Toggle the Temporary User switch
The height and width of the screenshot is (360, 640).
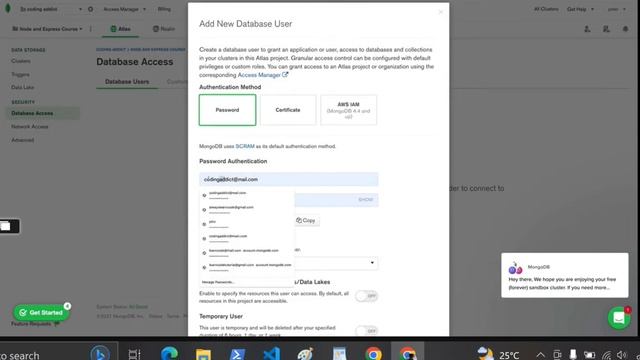point(366,331)
